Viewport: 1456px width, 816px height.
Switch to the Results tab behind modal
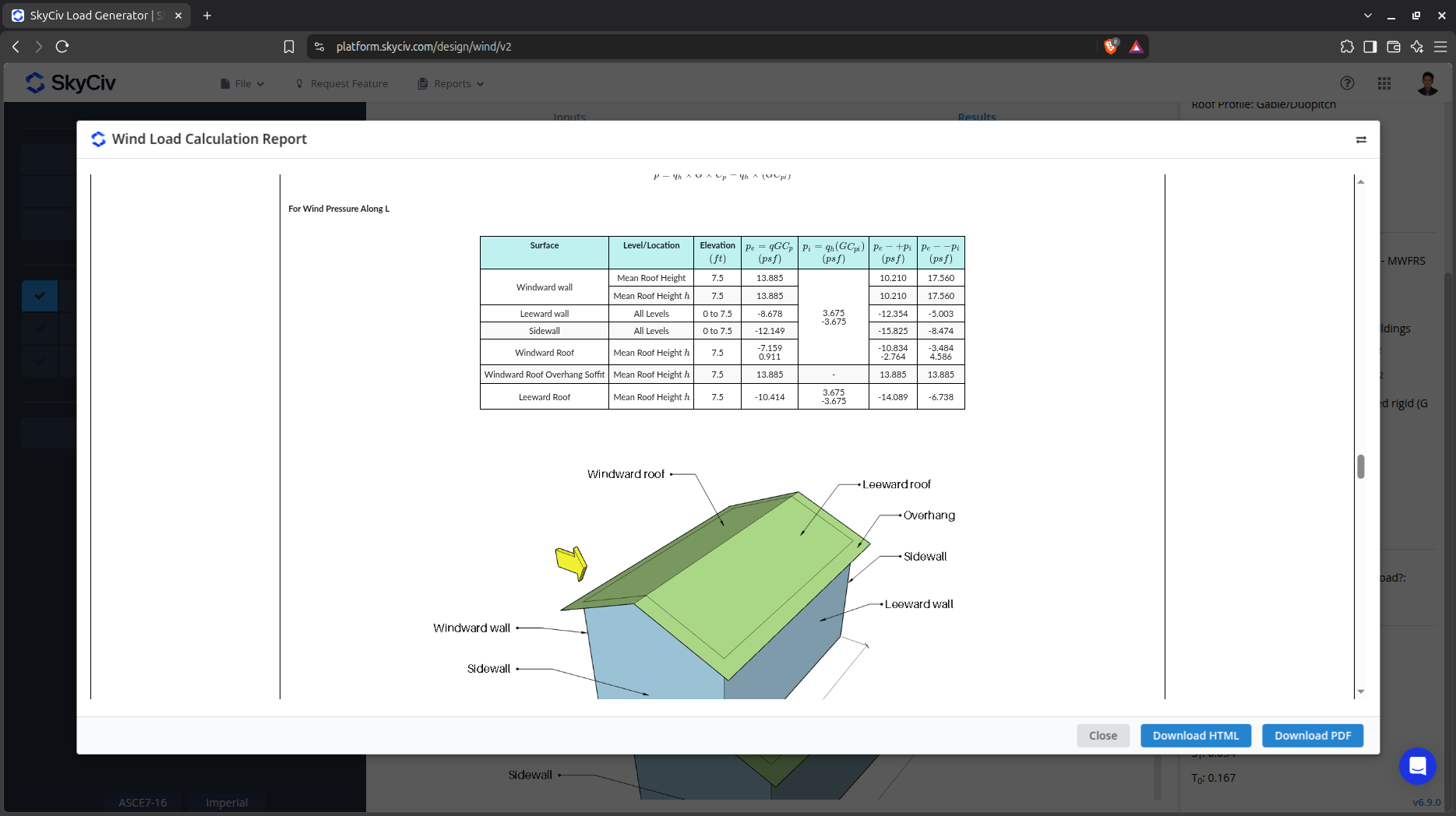[x=977, y=117]
